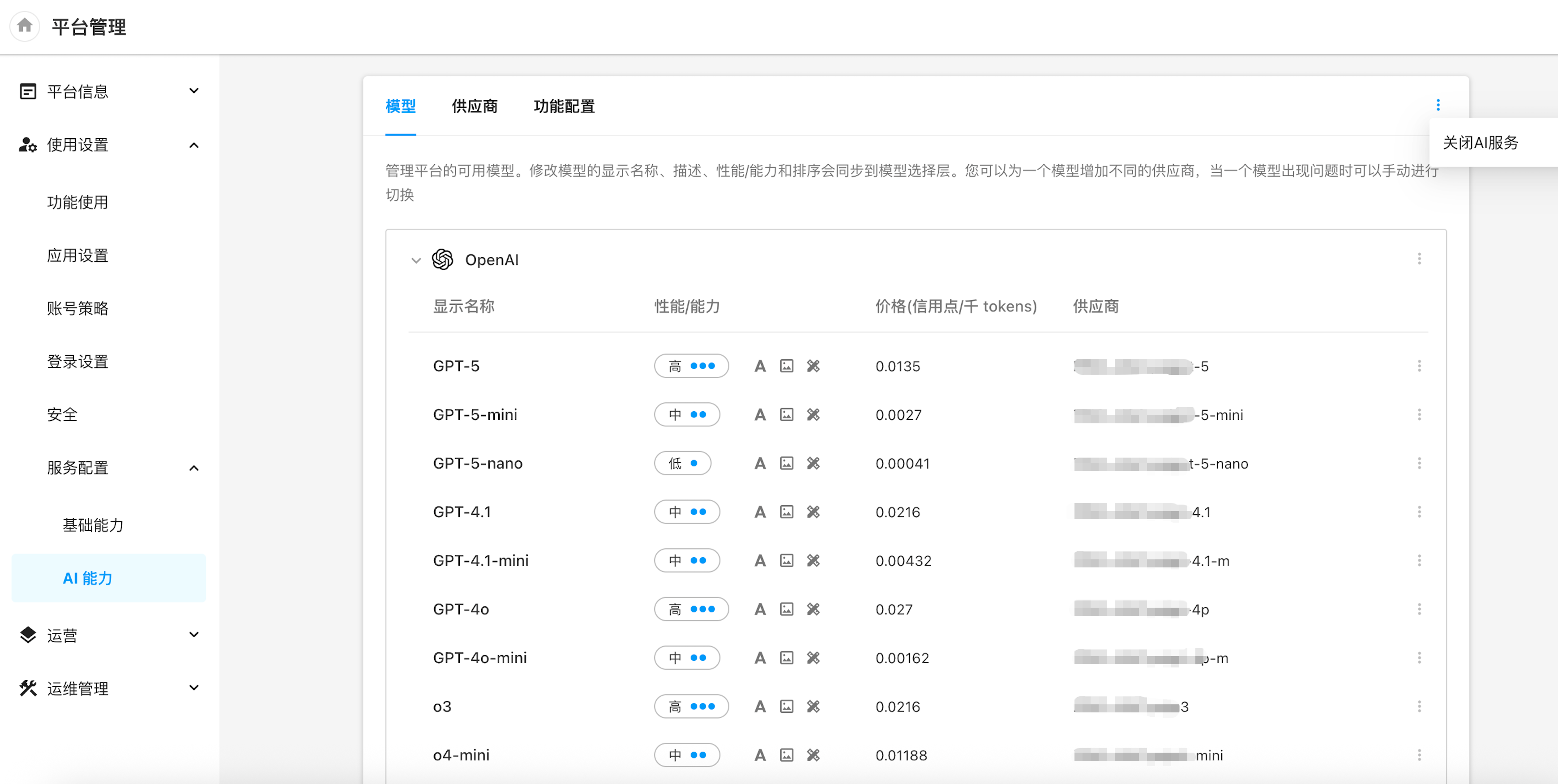Click the text capability icon for GPT-4.1
This screenshot has height=784, width=1558.
[x=760, y=512]
